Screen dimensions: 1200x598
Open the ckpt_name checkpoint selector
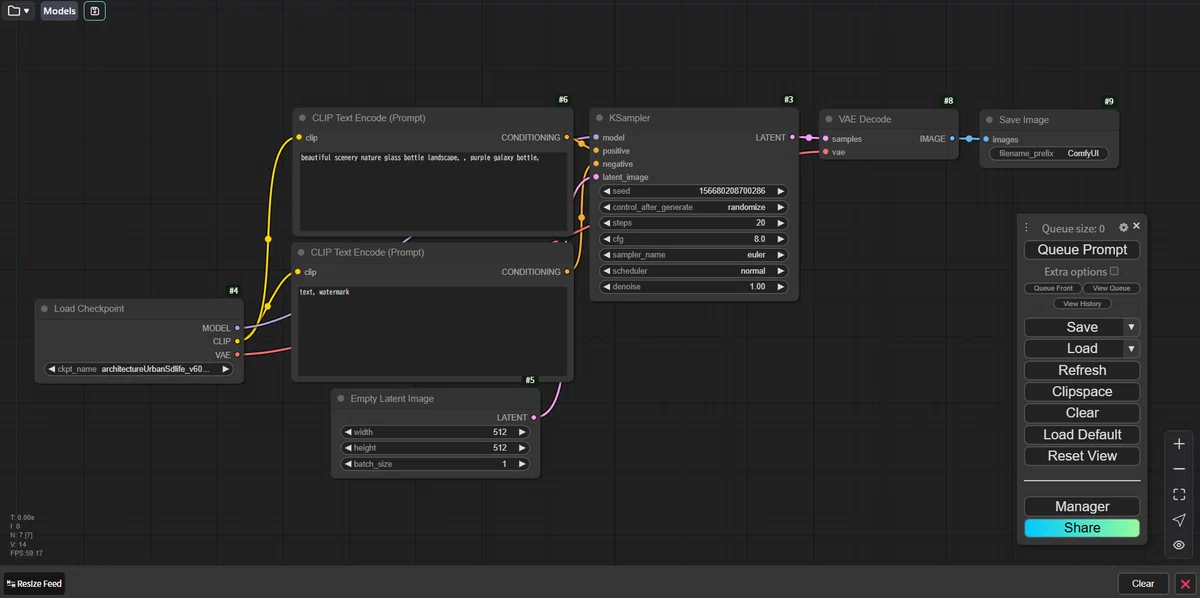[x=139, y=369]
